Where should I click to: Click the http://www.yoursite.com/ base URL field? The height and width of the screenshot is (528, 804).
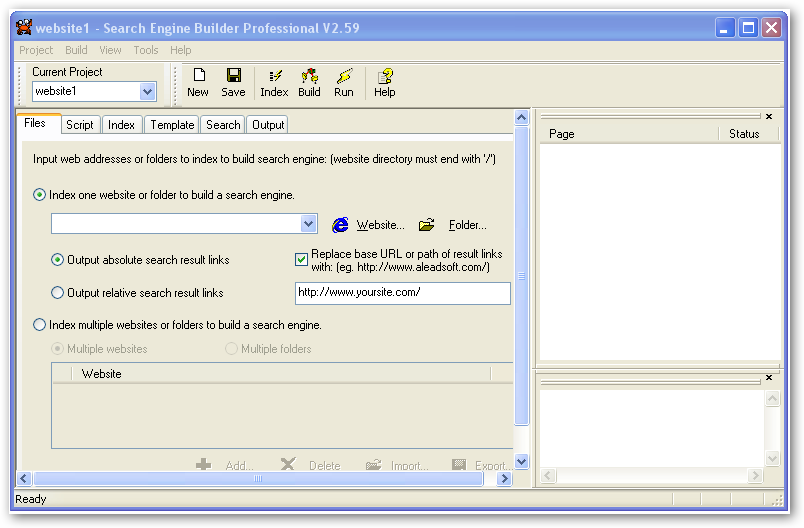pos(403,293)
